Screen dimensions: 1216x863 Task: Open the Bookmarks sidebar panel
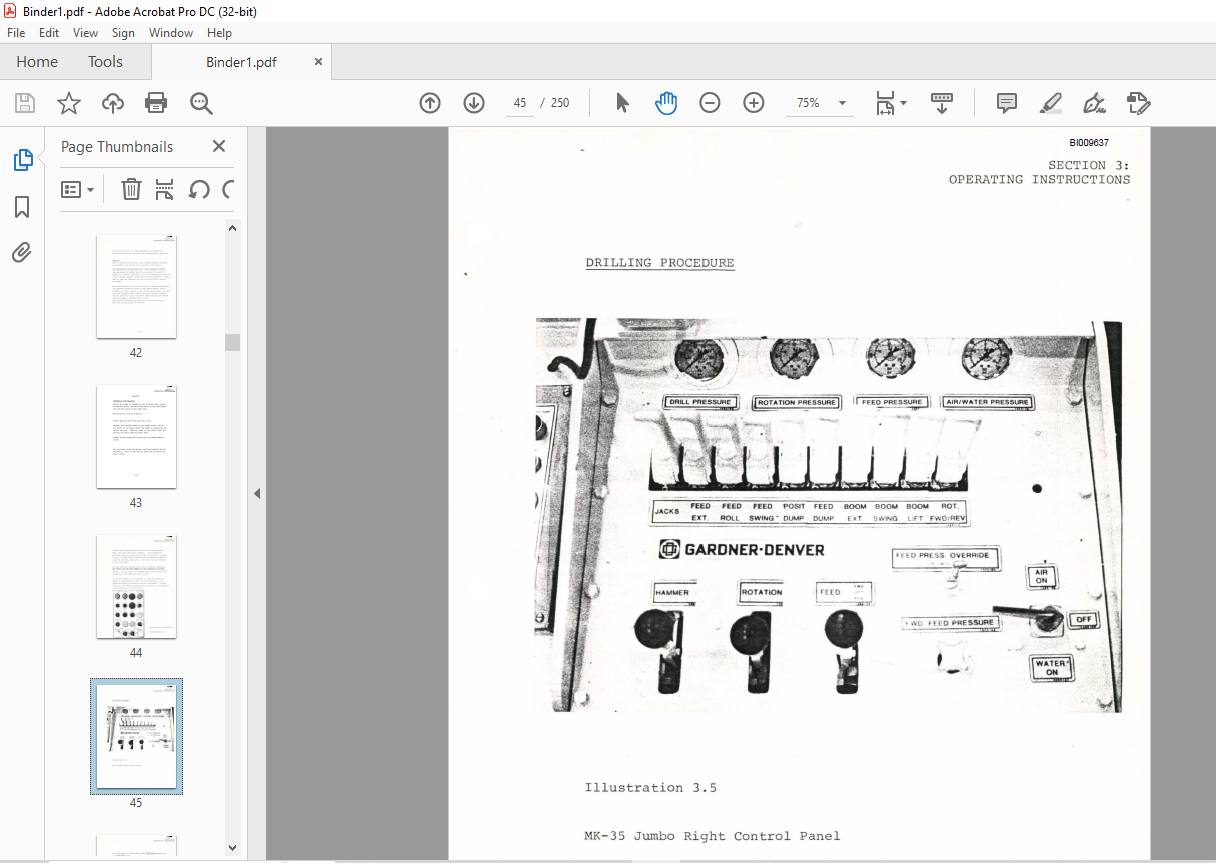[x=22, y=207]
